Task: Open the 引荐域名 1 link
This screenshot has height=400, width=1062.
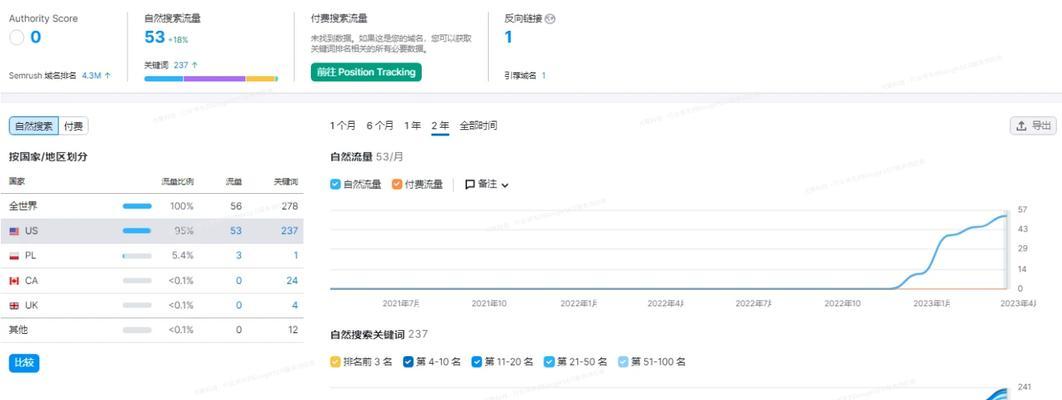Action: coord(543,76)
